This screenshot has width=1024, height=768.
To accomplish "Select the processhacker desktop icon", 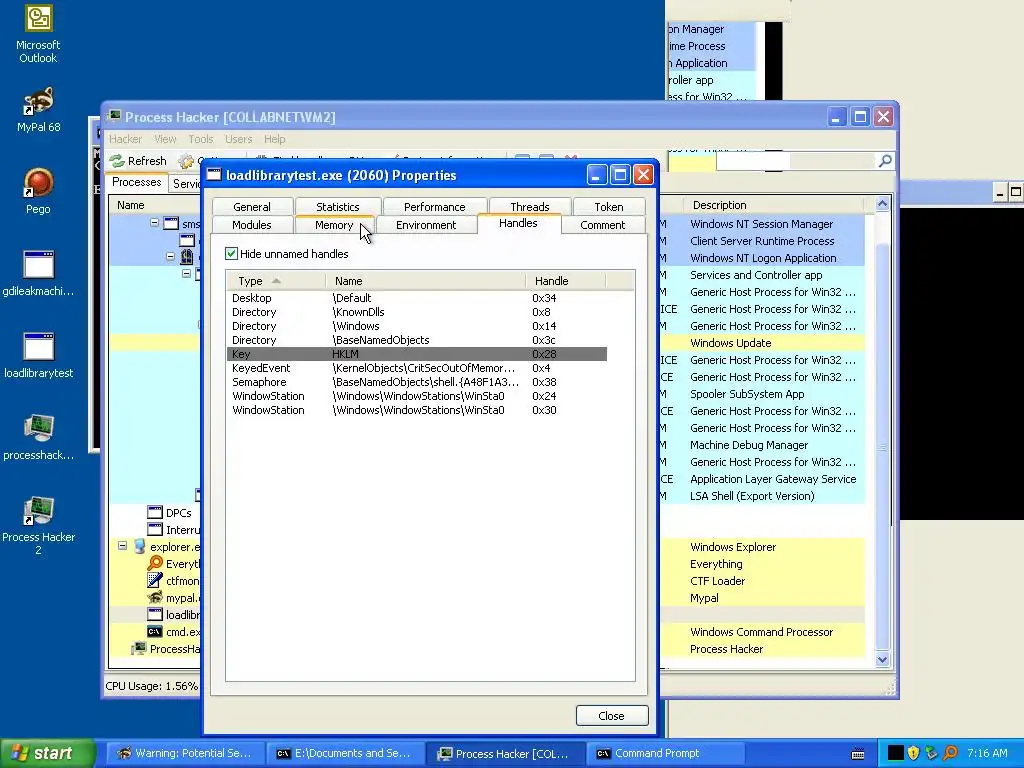I will 38,437.
